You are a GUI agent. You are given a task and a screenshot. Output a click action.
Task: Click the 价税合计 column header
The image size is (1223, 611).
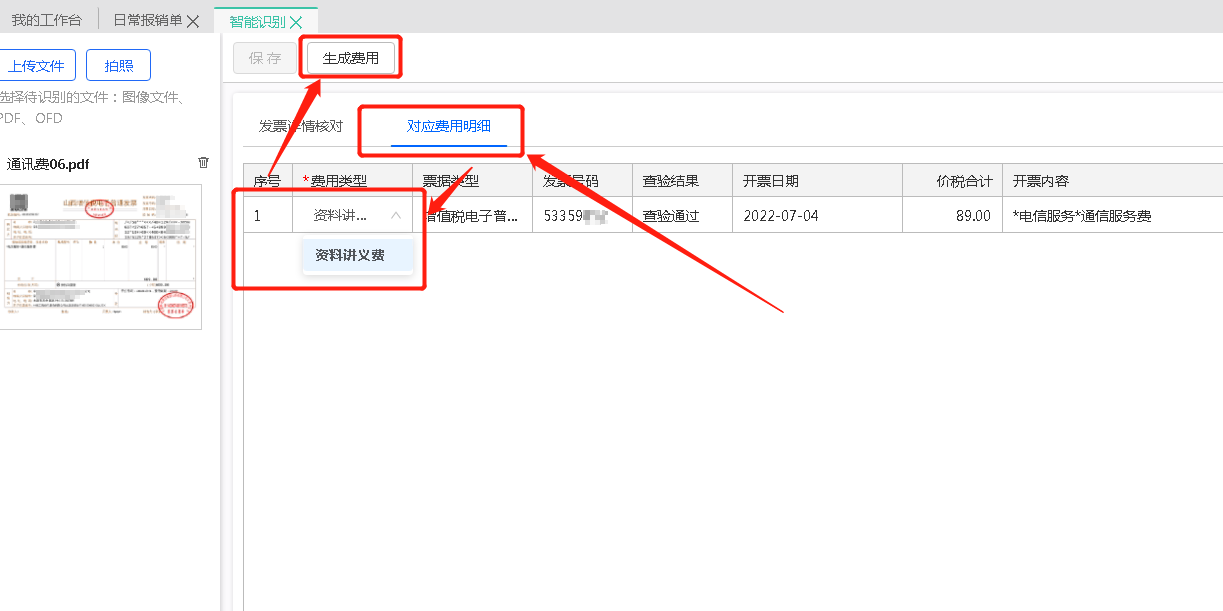pyautogui.click(x=964, y=181)
